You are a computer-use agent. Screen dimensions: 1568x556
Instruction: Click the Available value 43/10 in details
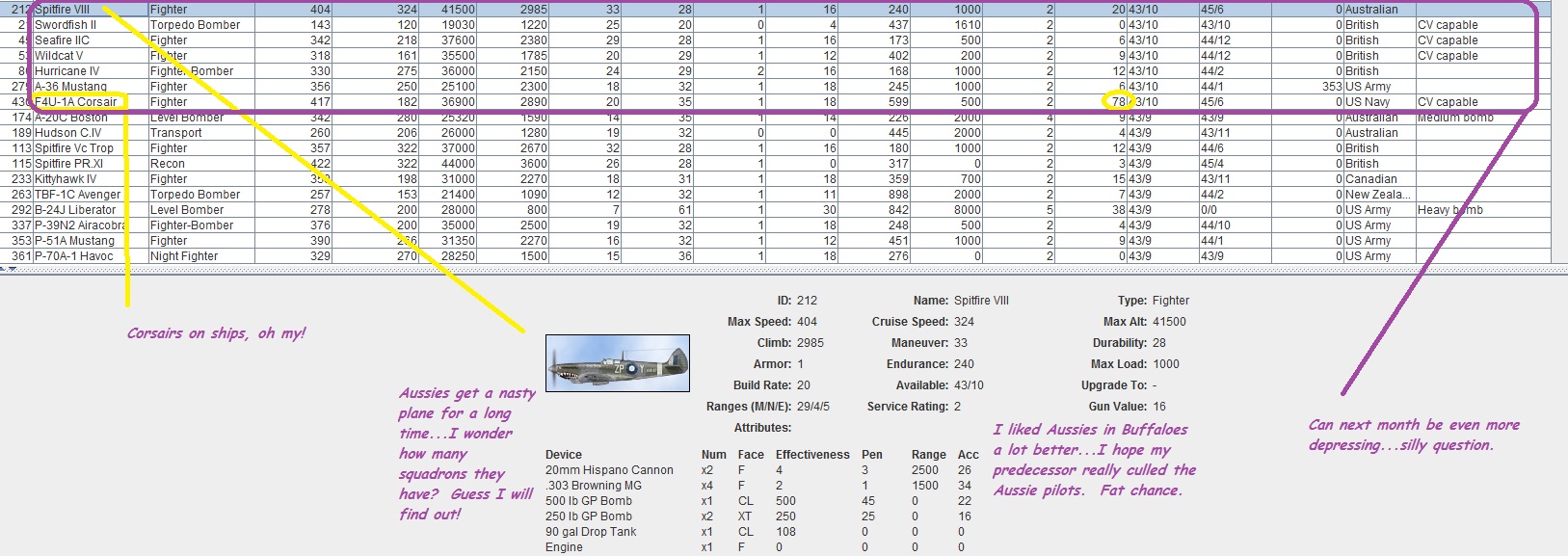pos(969,385)
